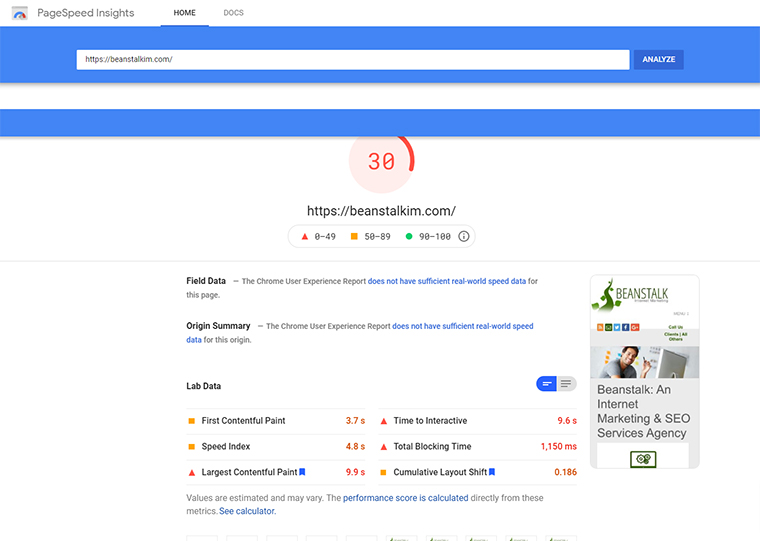Image resolution: width=760 pixels, height=541 pixels.
Task: Select the Time to Interactive value 9.6 s
Action: 567,421
